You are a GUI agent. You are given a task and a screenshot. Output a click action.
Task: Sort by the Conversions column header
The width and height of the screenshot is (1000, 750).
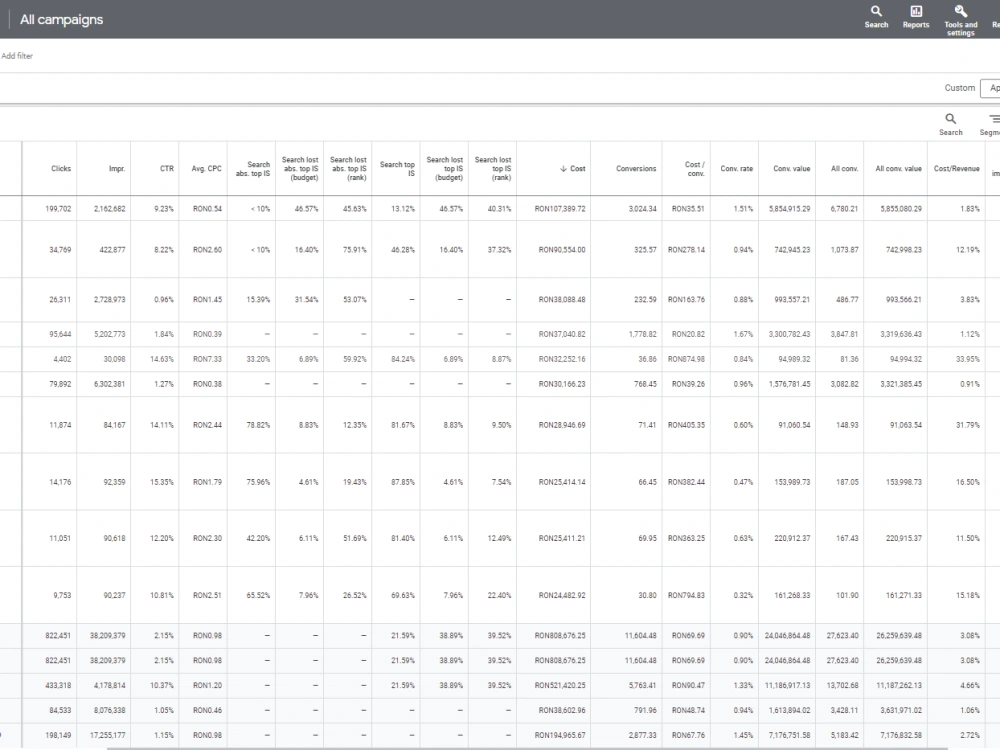(636, 168)
